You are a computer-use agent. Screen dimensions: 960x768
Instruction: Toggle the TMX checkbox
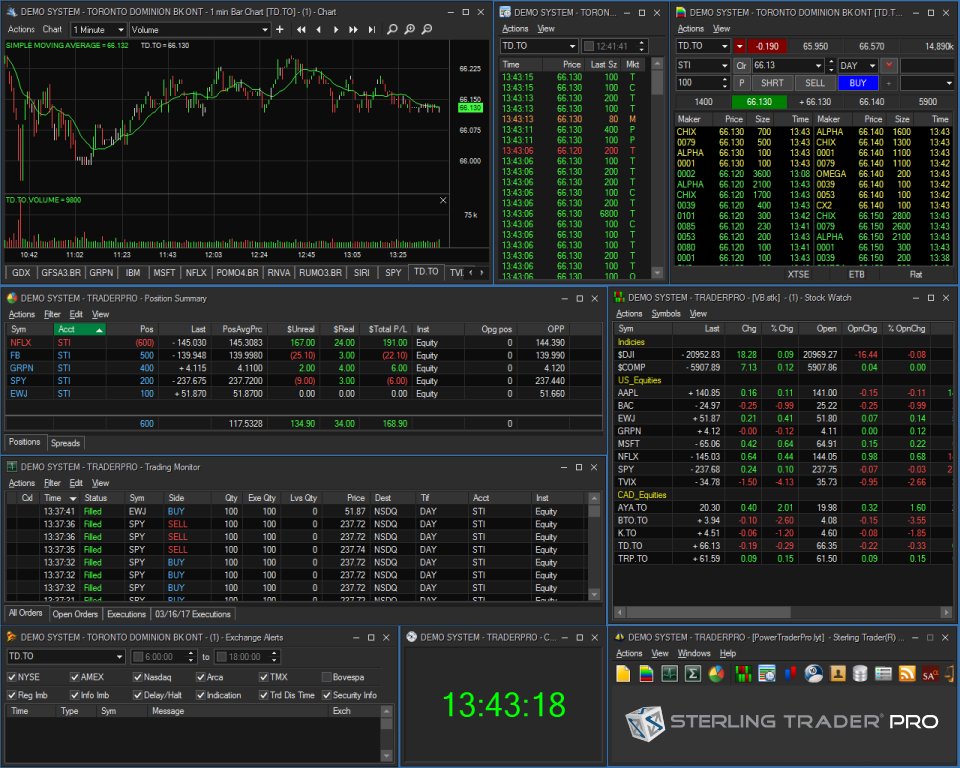pyautogui.click(x=264, y=677)
